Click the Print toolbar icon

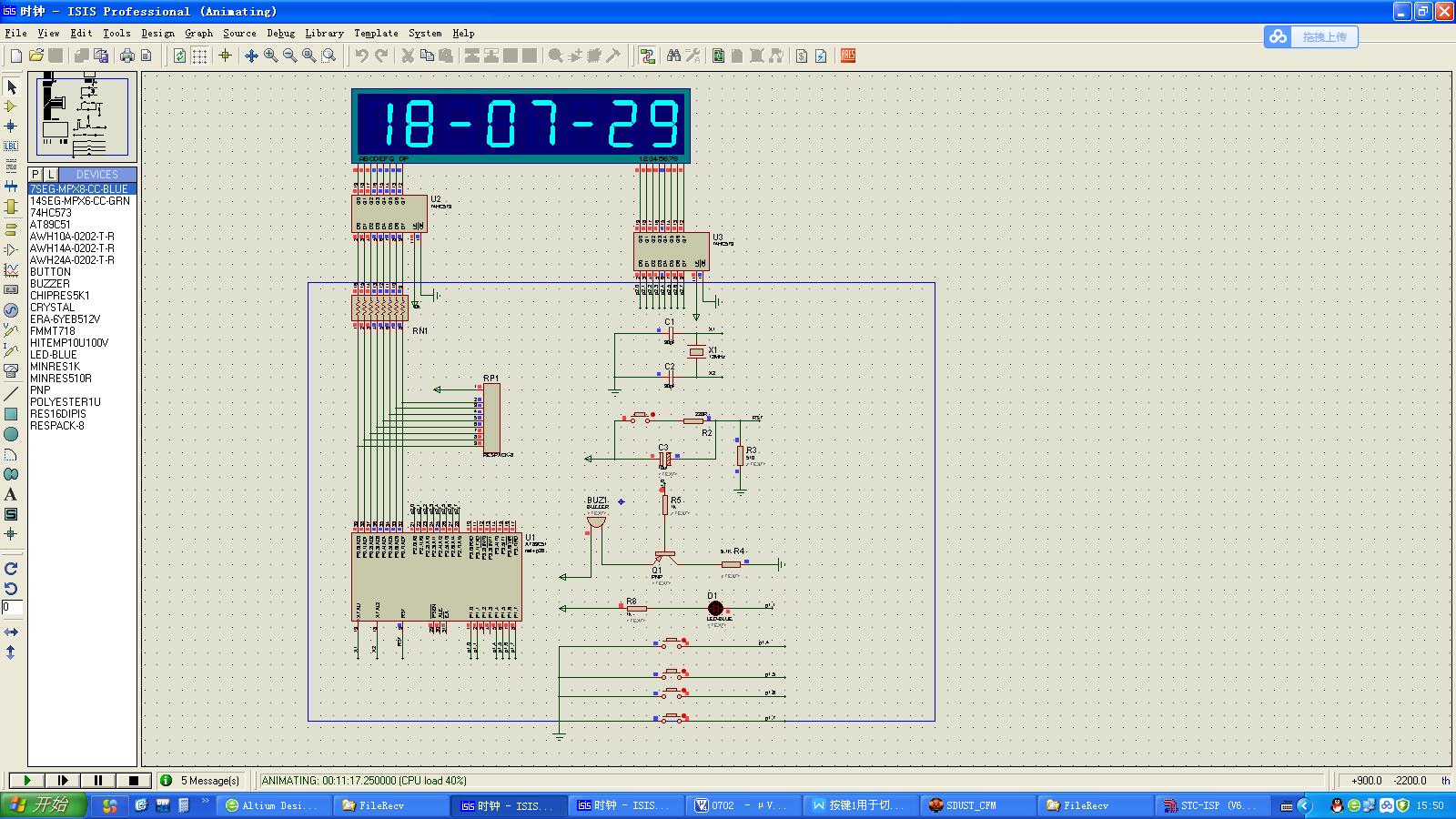click(127, 56)
